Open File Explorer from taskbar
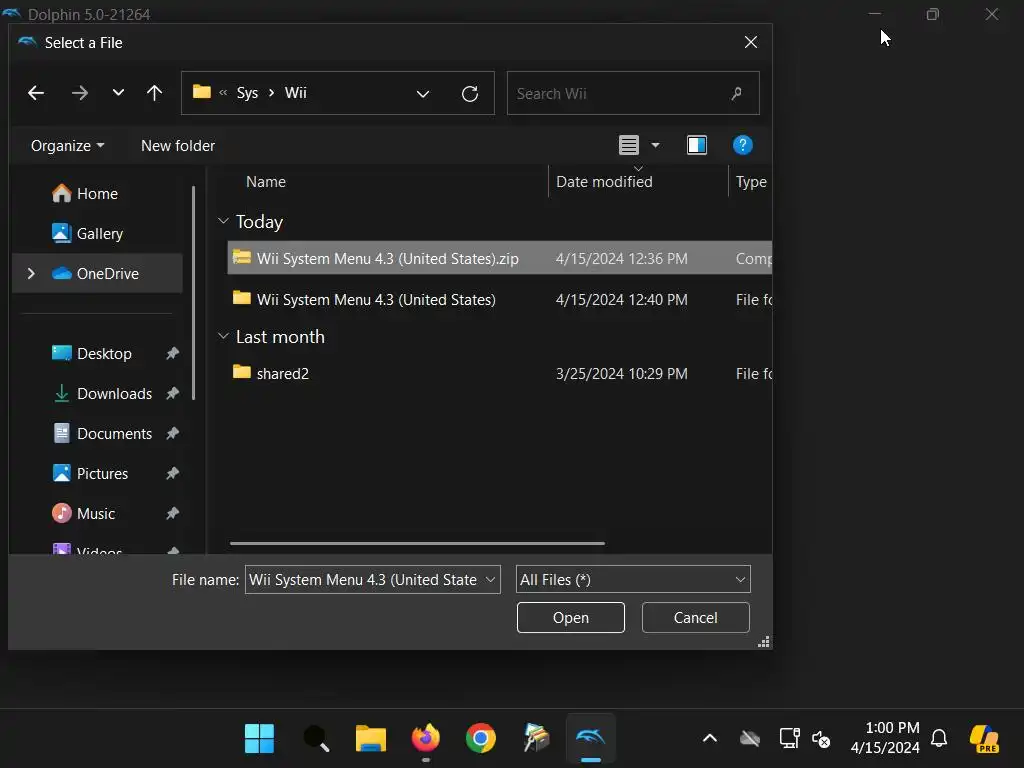This screenshot has width=1024, height=768. (x=371, y=739)
